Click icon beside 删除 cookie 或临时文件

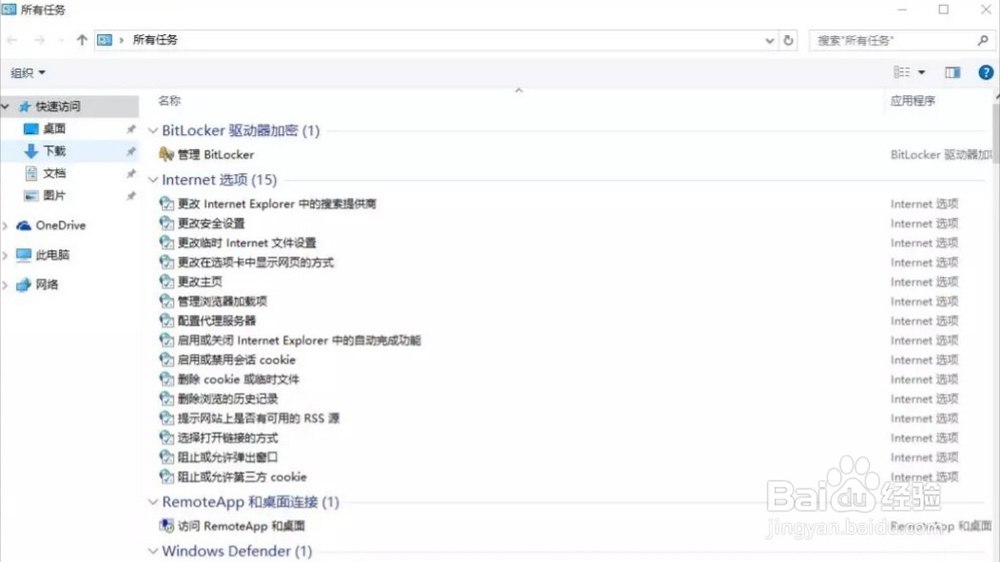(x=166, y=379)
